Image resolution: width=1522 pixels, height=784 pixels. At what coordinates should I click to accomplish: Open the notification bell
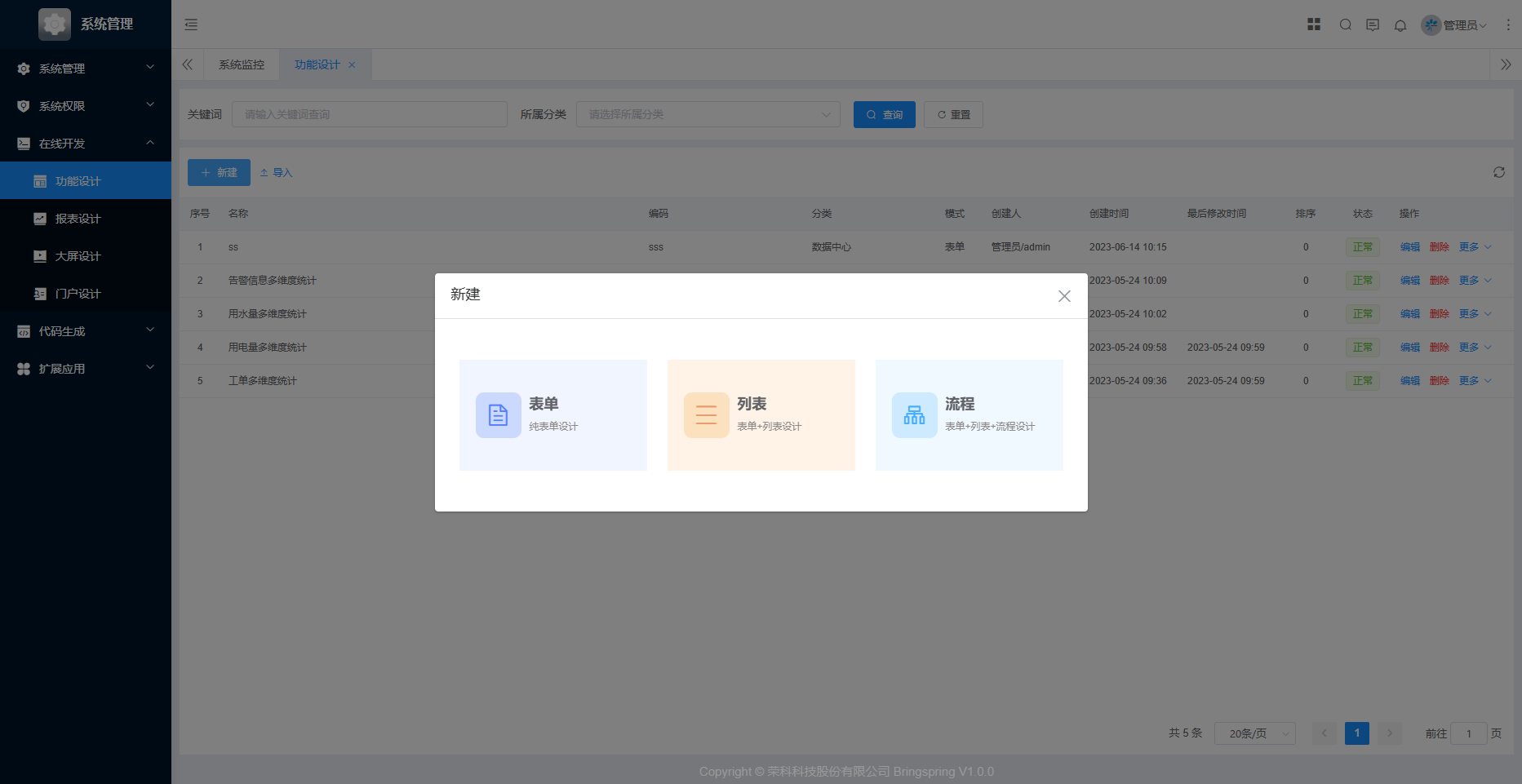1400,25
